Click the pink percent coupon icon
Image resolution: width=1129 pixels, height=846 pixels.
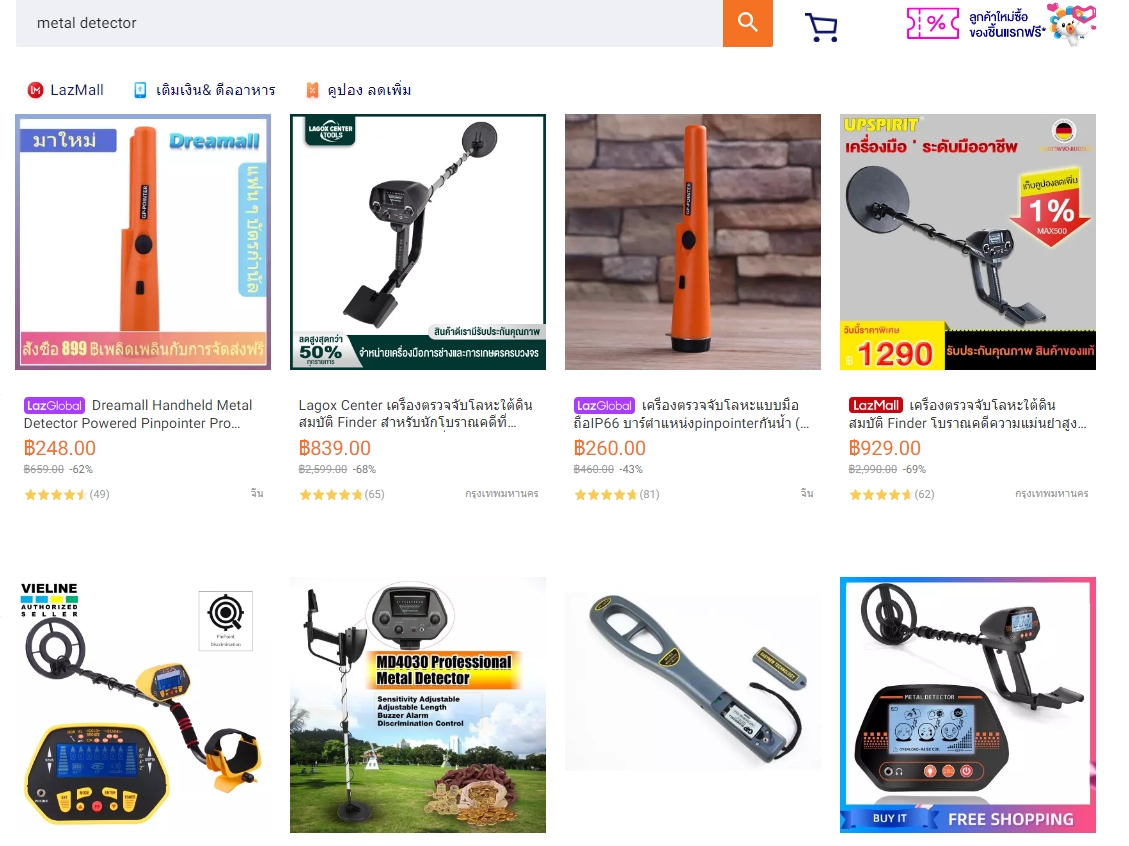[x=932, y=23]
